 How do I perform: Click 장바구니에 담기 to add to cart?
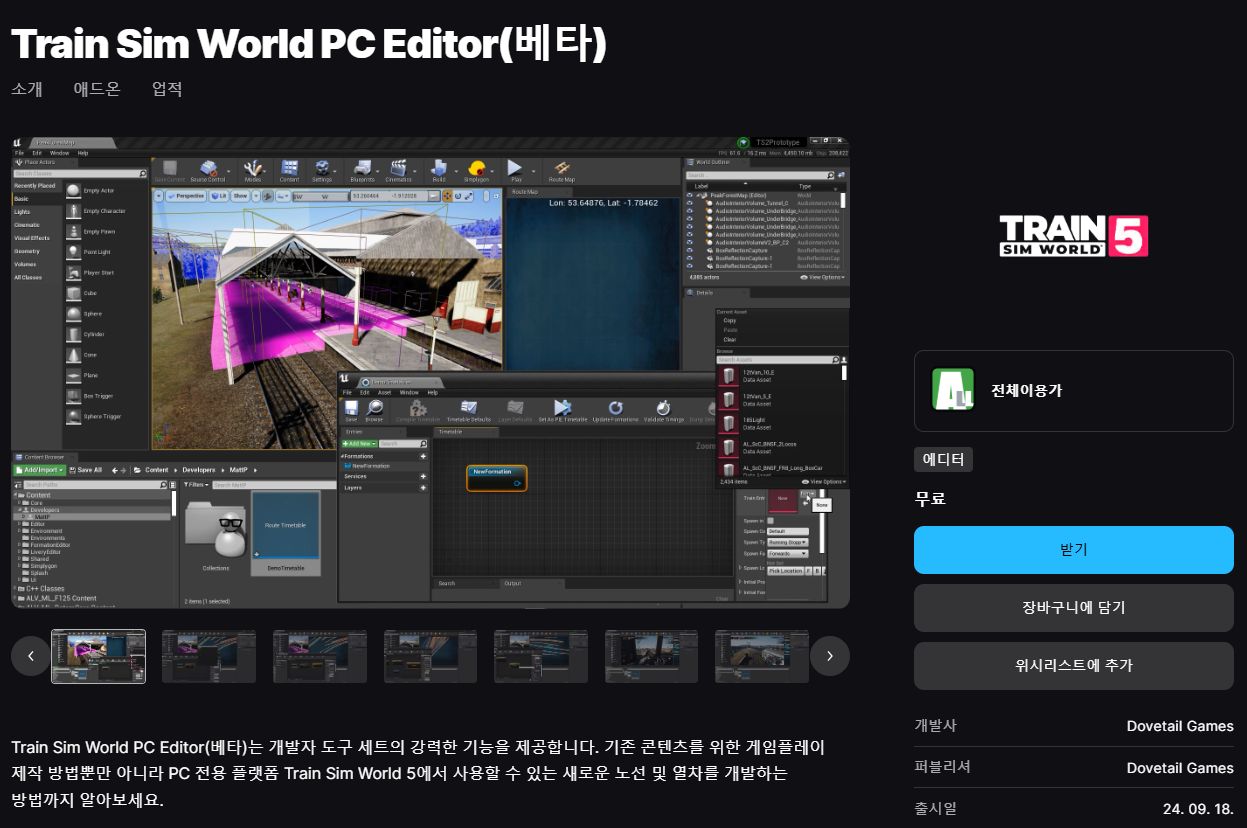[x=1073, y=608]
